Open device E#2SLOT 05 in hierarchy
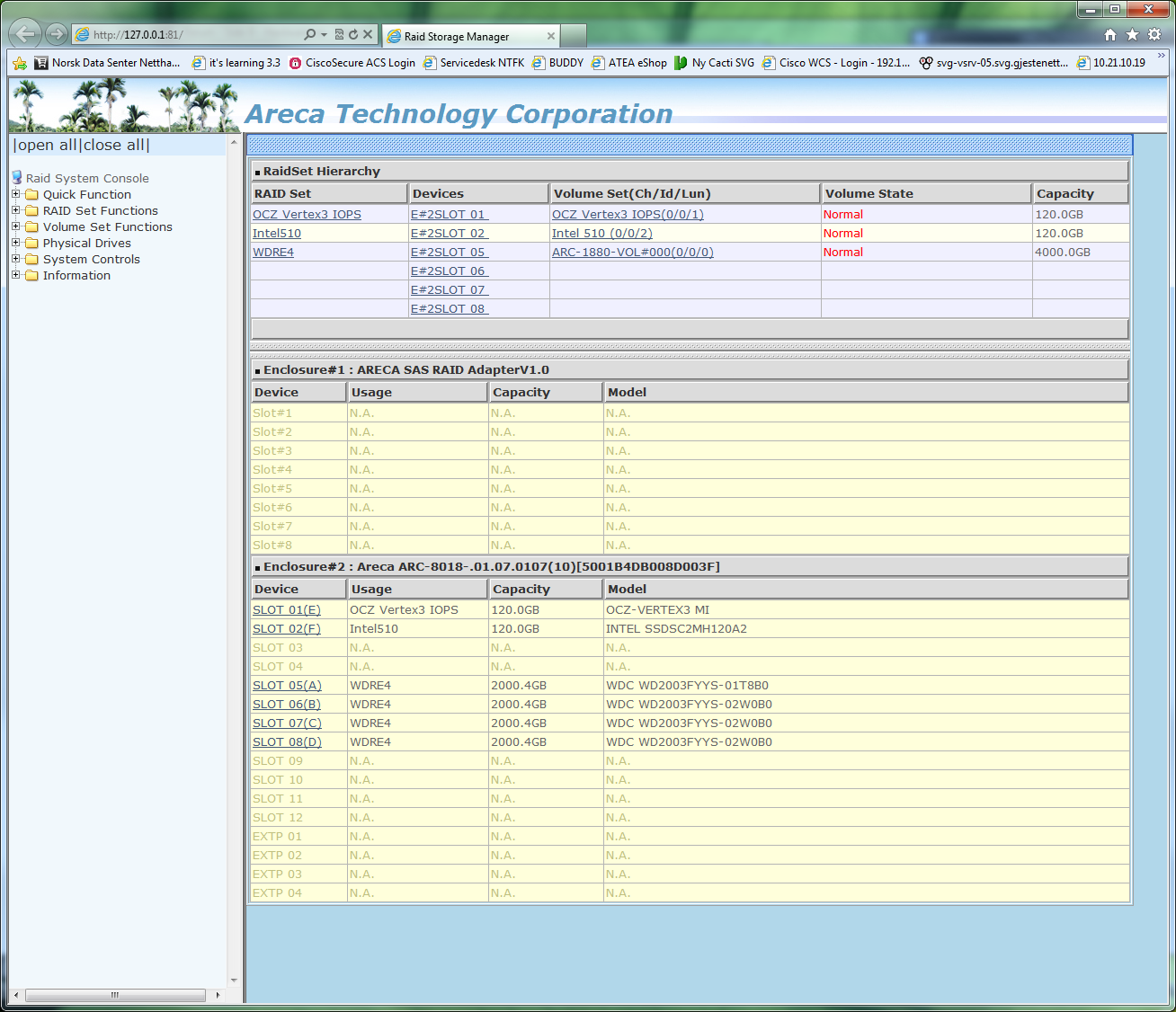This screenshot has width=1176, height=1012. [x=450, y=252]
